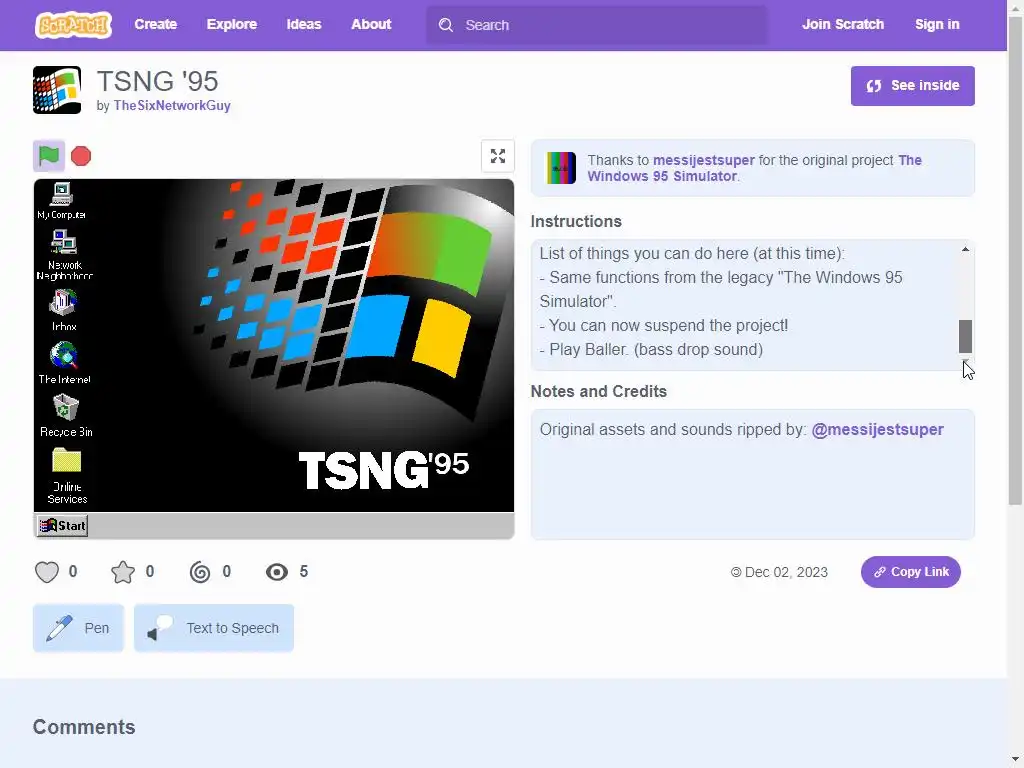Viewport: 1024px width, 768px height.
Task: Click the TSNG '95 project title
Action: point(157,82)
